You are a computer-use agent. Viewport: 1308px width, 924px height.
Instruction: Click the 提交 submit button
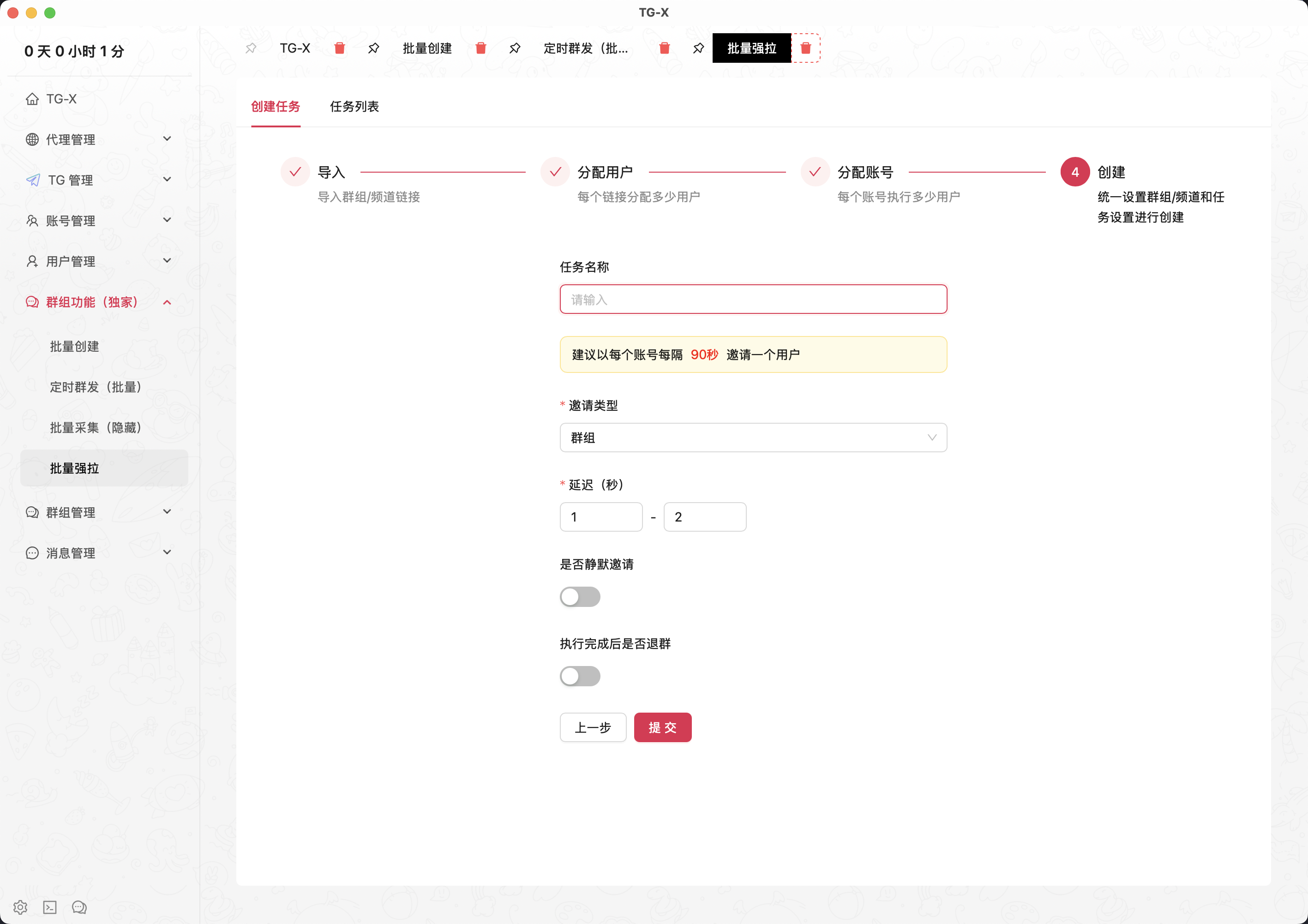(x=663, y=727)
